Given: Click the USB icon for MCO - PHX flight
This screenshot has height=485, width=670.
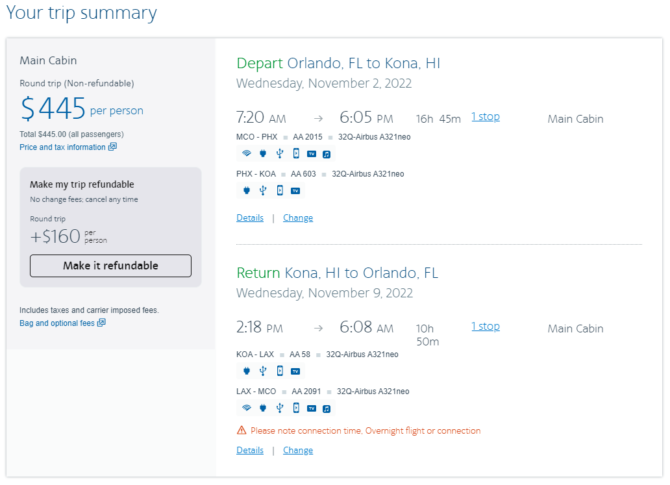Looking at the screenshot, I should [279, 153].
